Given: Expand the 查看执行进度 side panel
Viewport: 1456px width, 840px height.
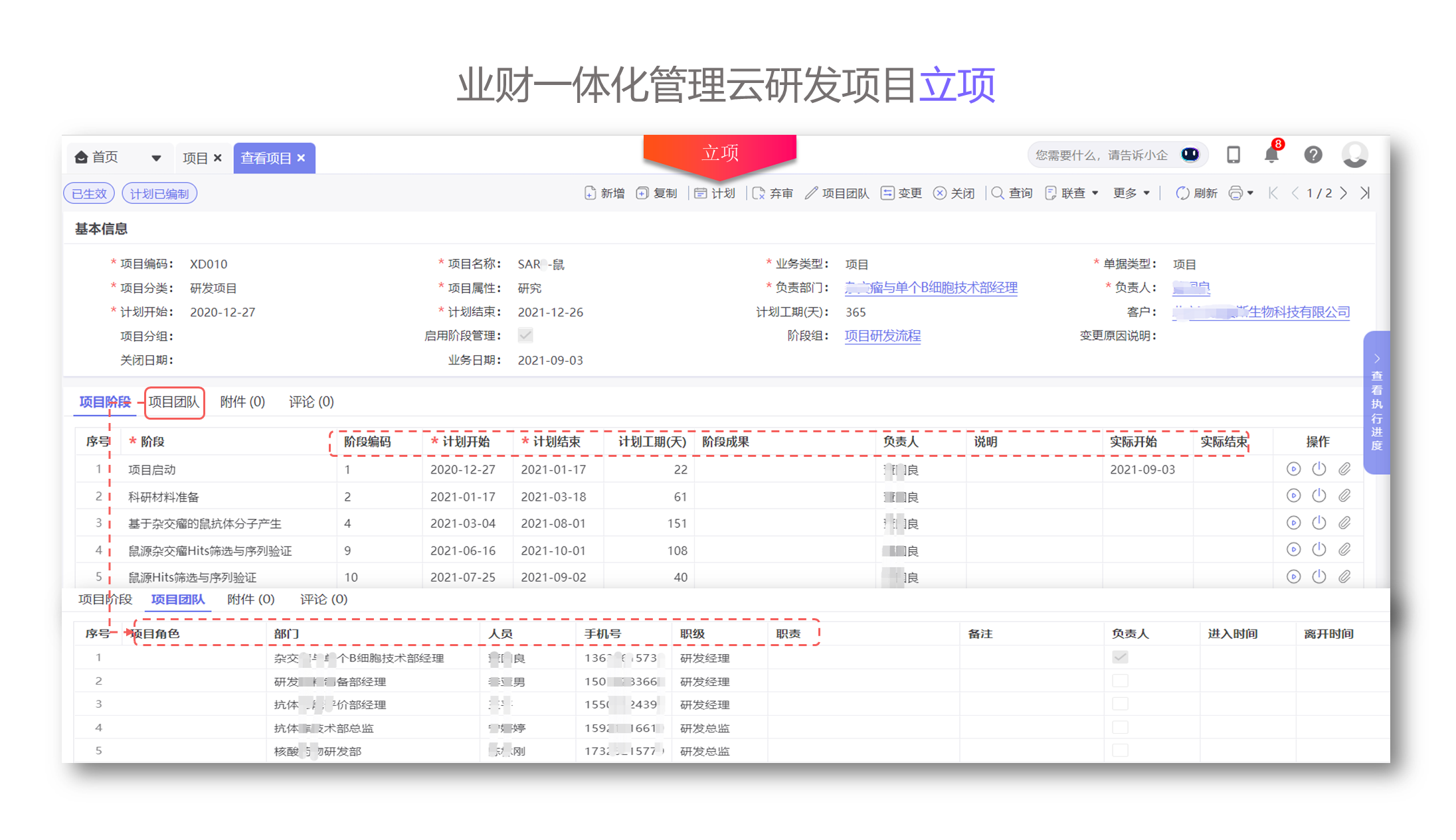Looking at the screenshot, I should click(x=1376, y=402).
